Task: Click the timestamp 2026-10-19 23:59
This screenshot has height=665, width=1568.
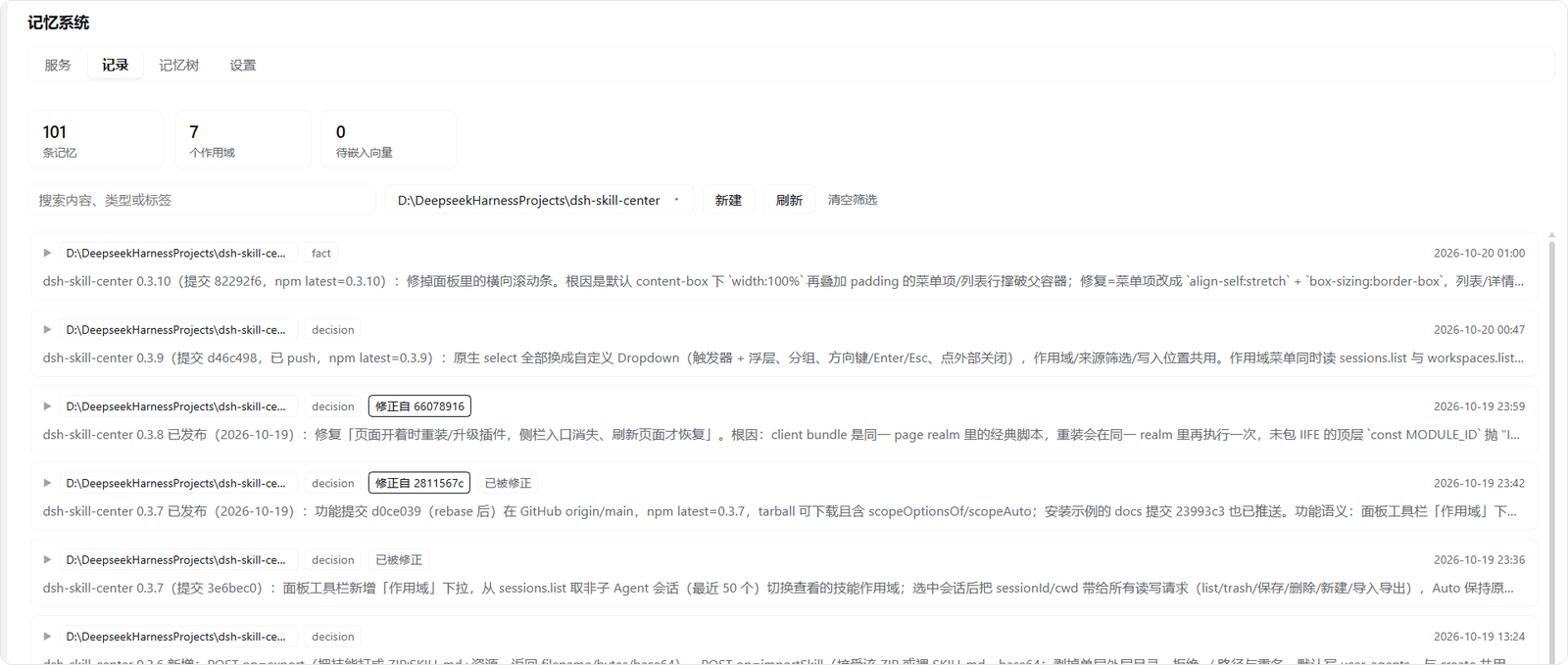Action: coord(1479,406)
